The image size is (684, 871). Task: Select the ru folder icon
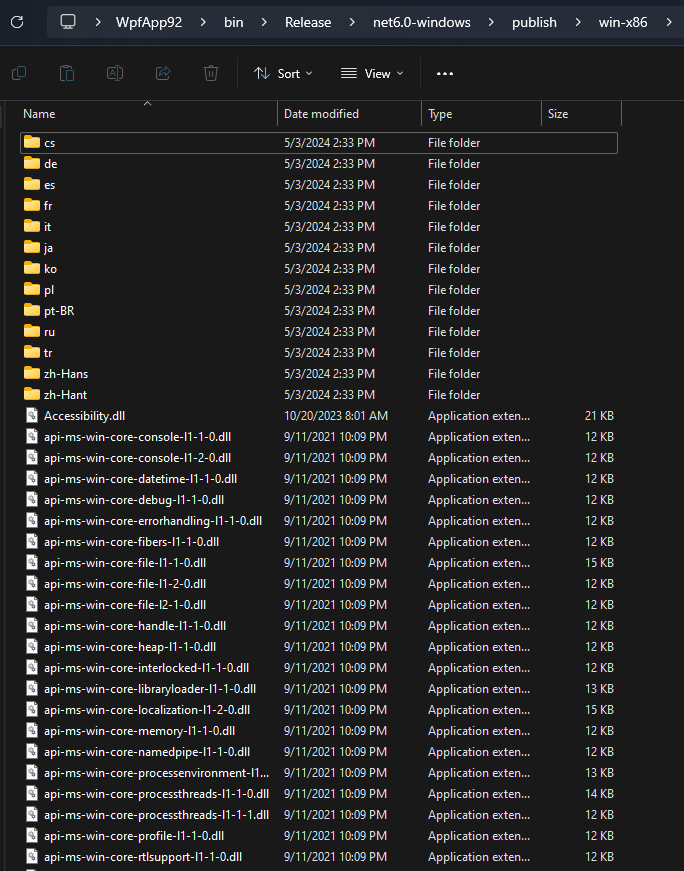click(x=32, y=332)
